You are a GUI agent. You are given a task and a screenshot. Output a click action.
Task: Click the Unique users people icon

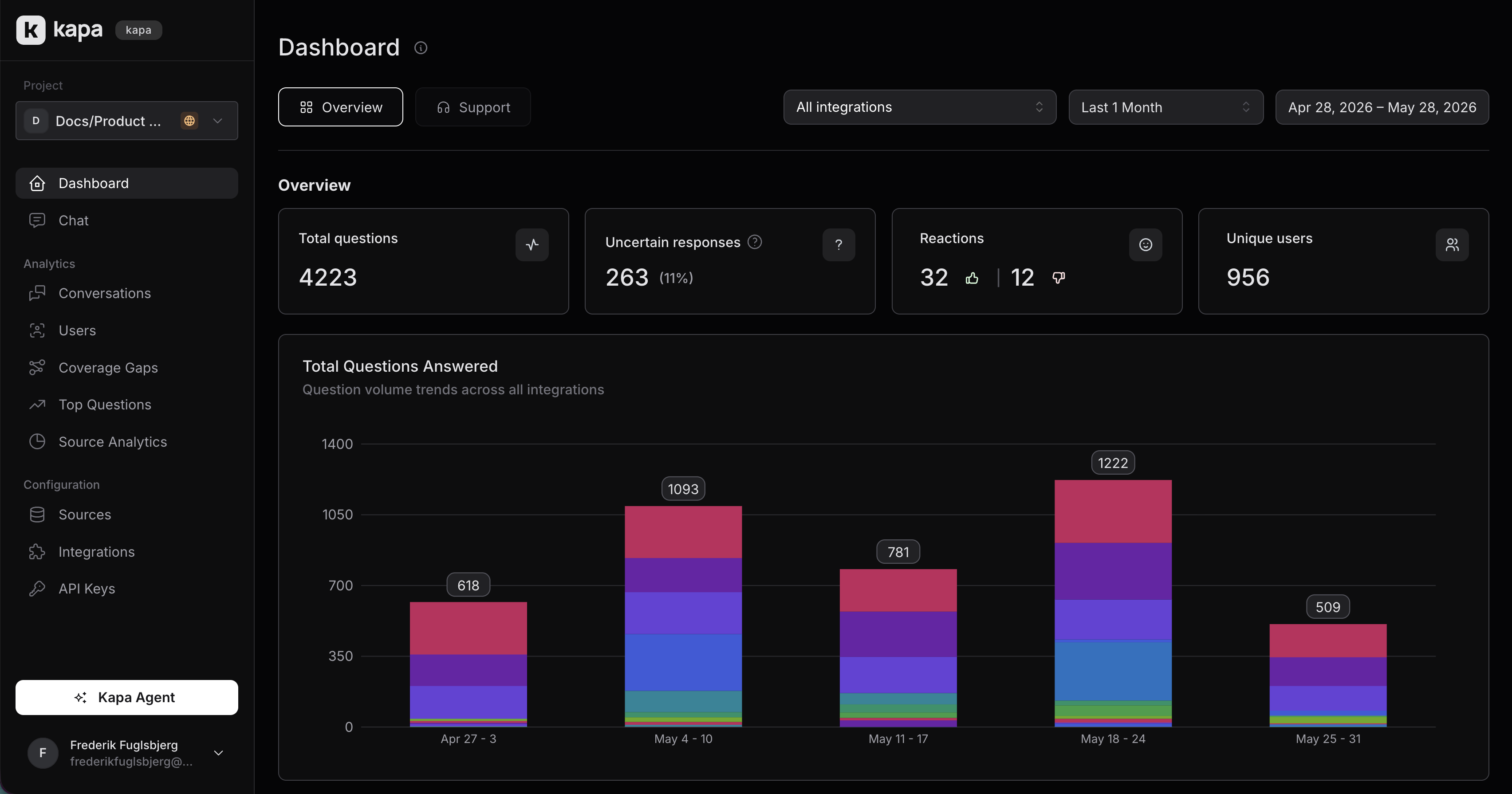pyautogui.click(x=1452, y=245)
